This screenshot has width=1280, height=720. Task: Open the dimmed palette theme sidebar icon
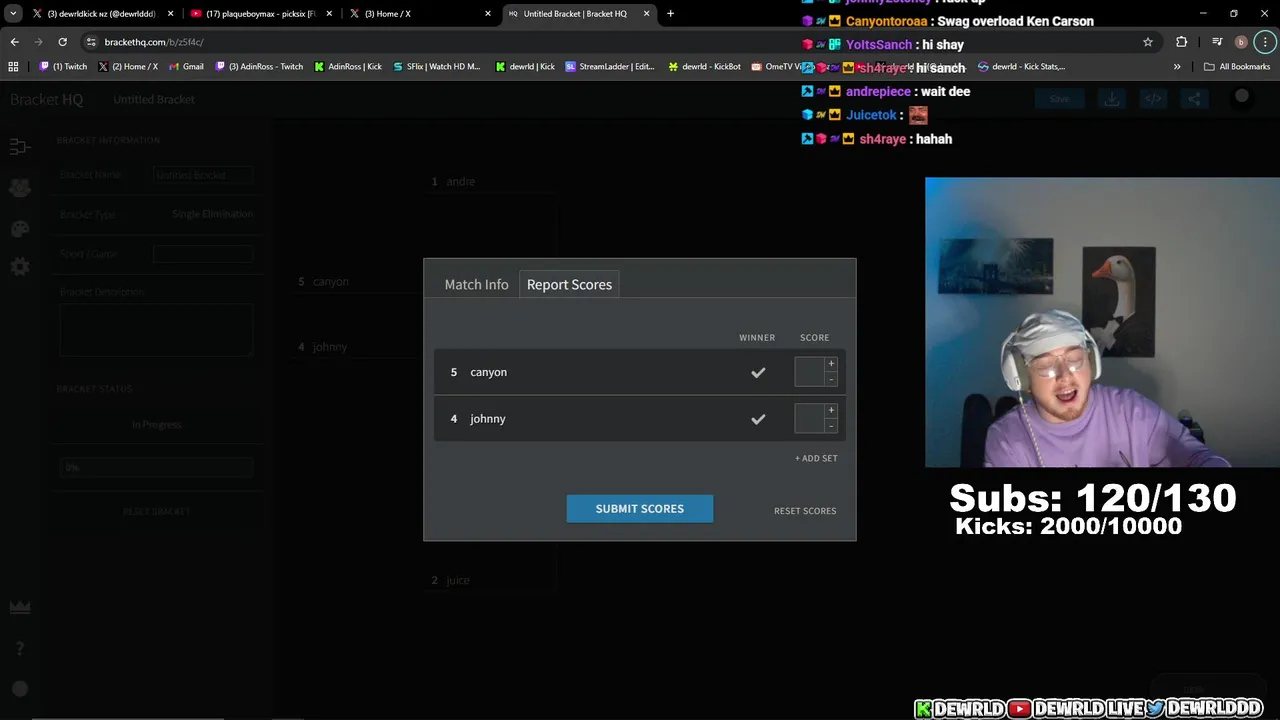click(x=19, y=229)
